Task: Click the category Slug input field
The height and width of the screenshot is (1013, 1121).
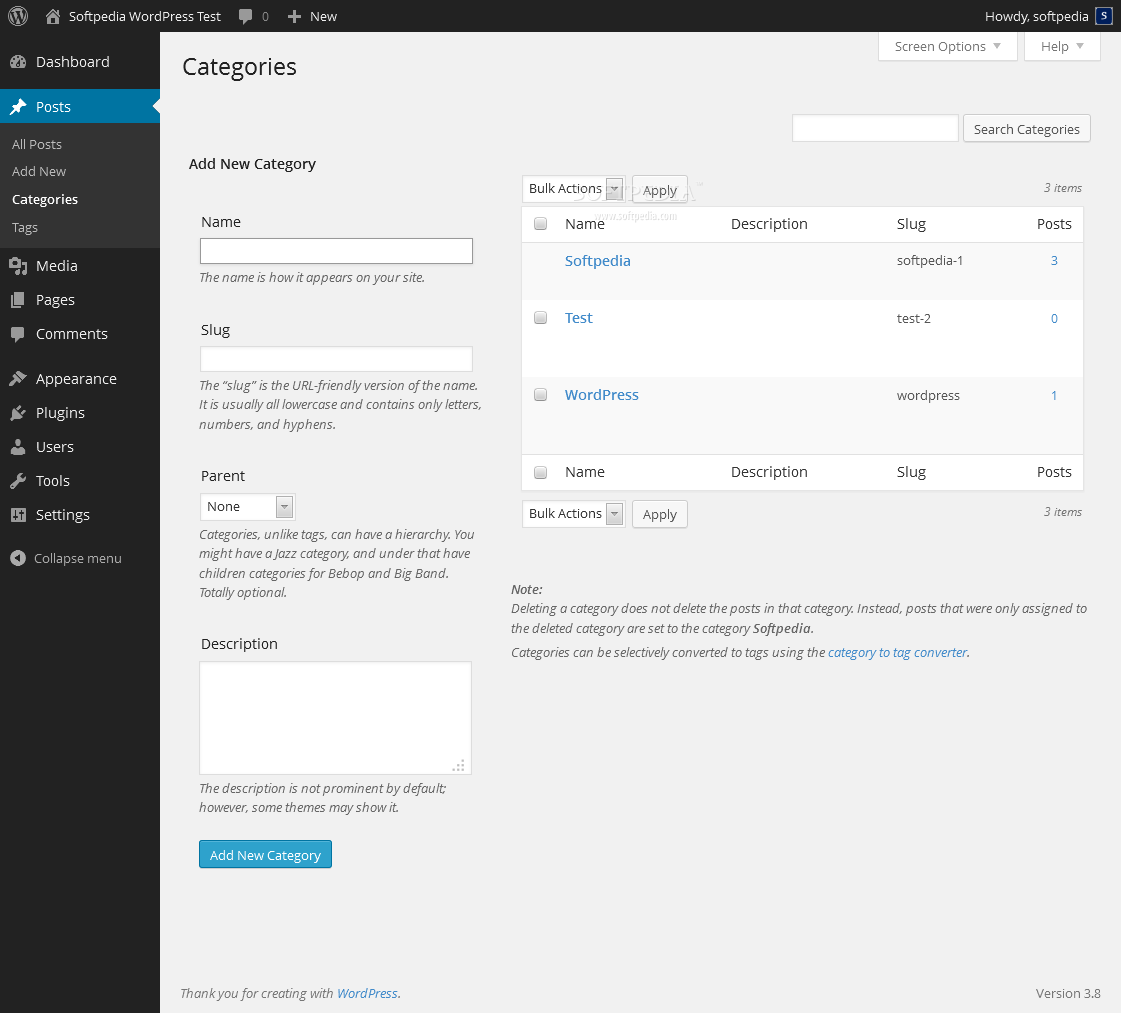Action: click(336, 359)
